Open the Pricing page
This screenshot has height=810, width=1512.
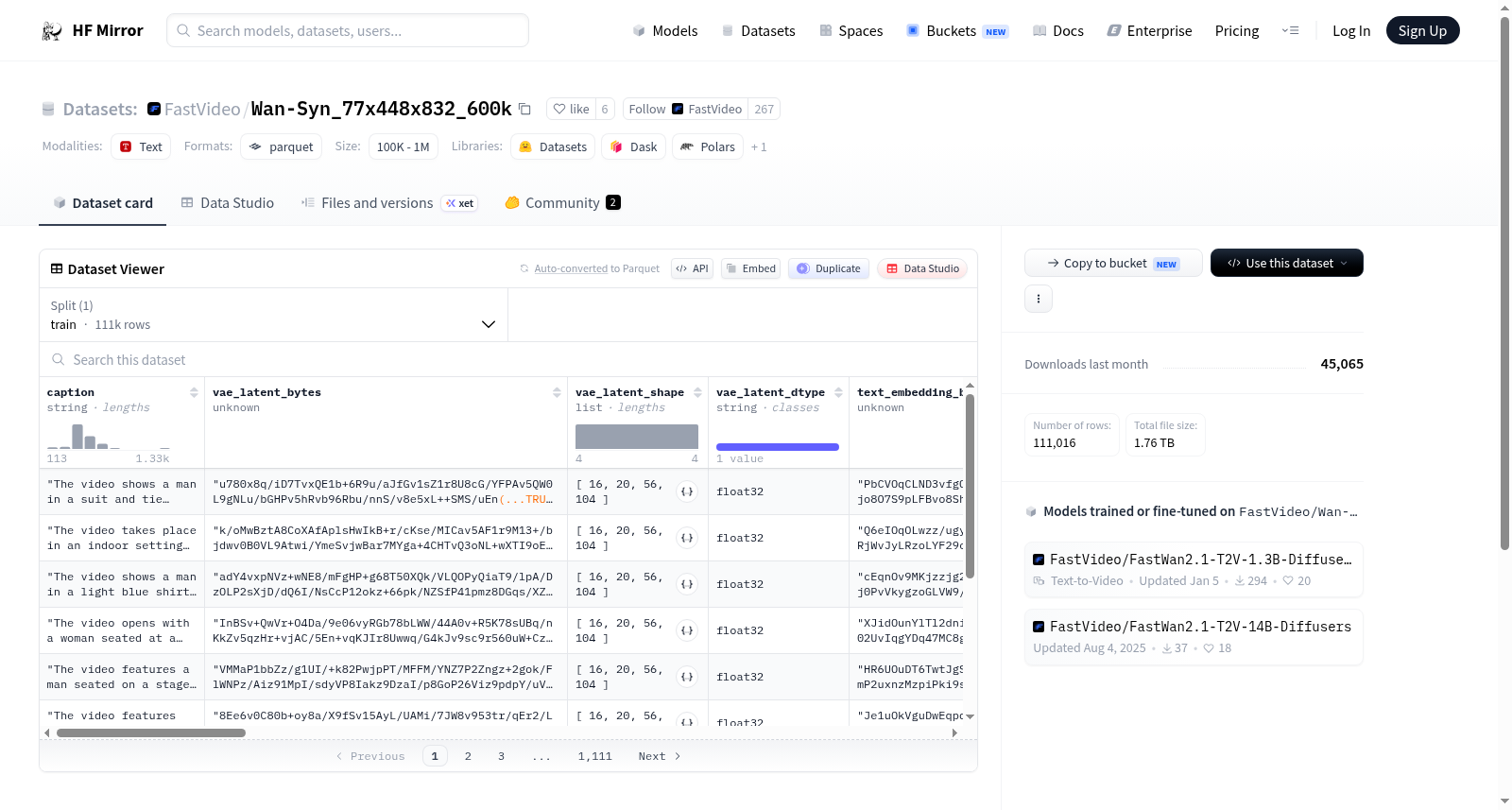tap(1237, 31)
